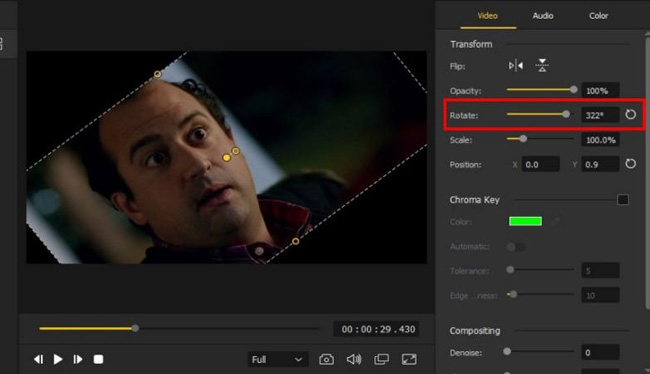Reset the Position values
Screen dimensions: 650x374
click(630, 164)
